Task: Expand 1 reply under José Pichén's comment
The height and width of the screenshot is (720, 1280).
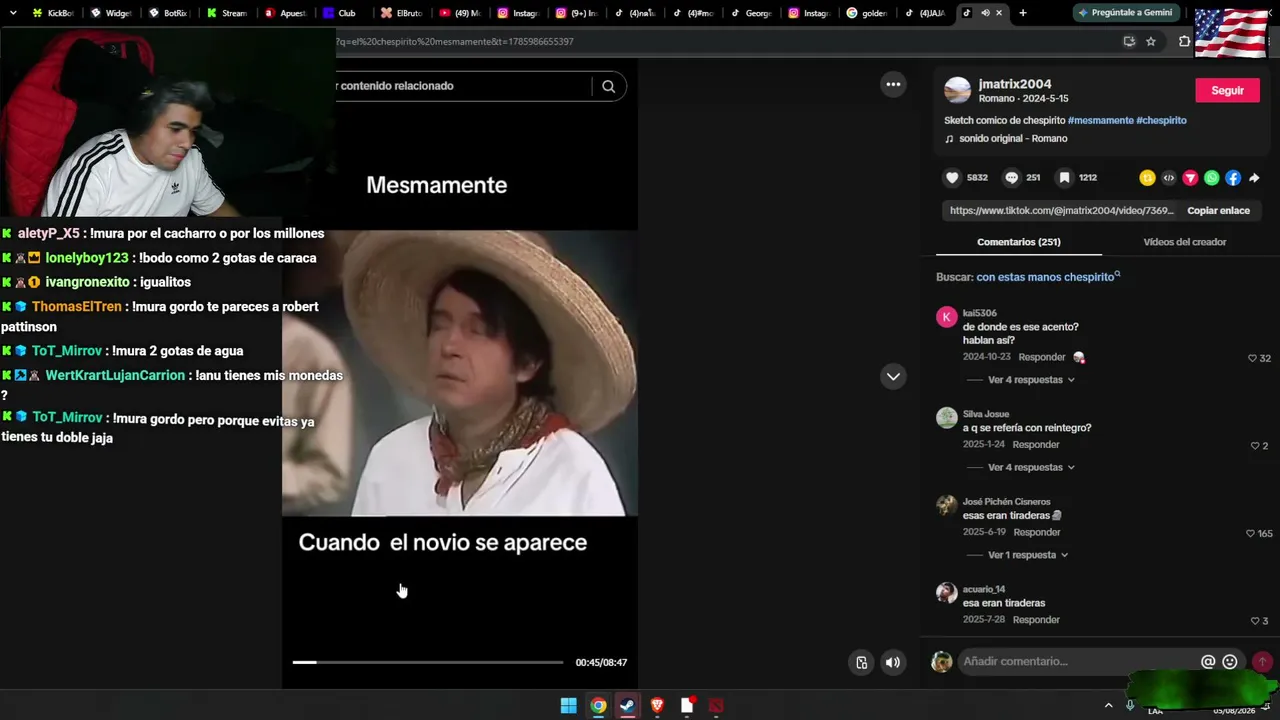Action: [x=1028, y=555]
